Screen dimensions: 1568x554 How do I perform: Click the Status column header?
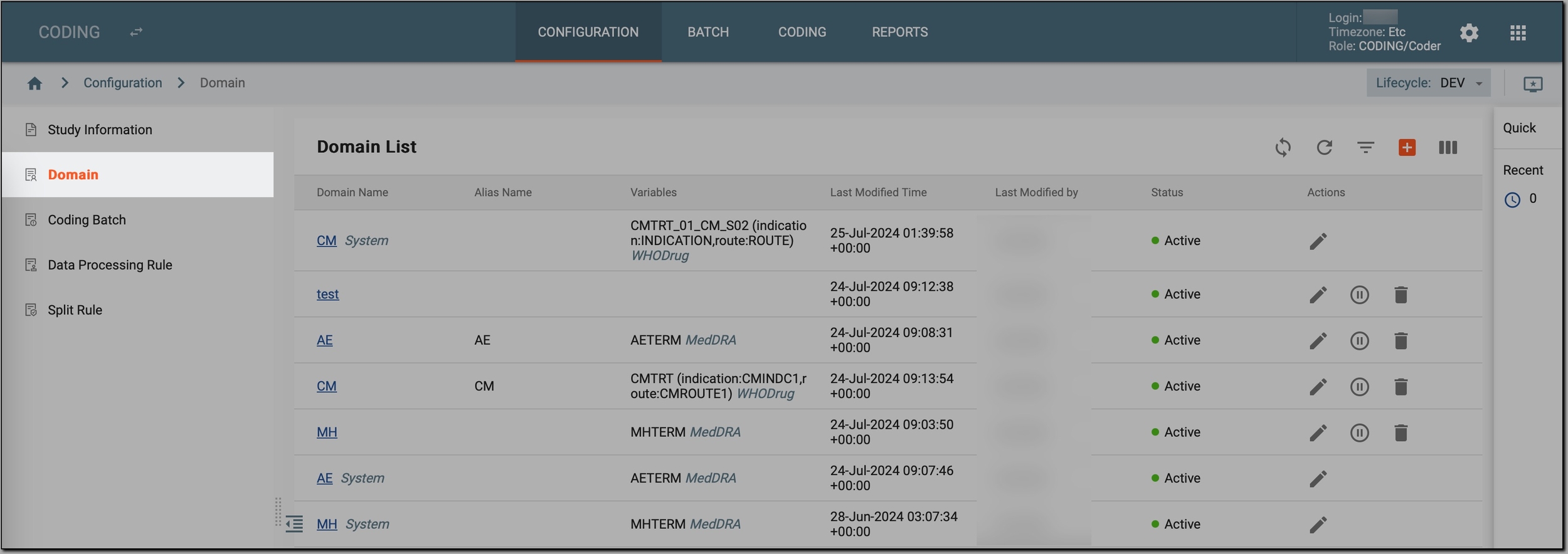(1167, 192)
